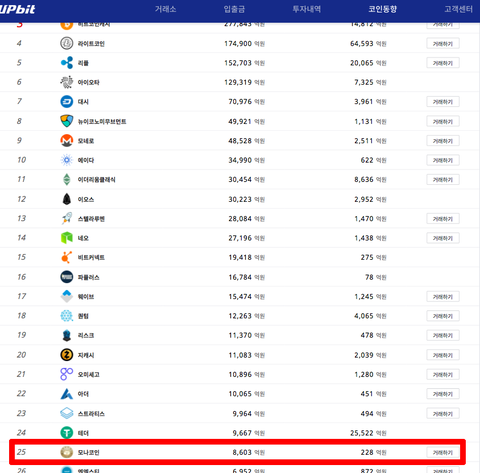Open the 투자내역 (Investments) menu

point(307,9)
